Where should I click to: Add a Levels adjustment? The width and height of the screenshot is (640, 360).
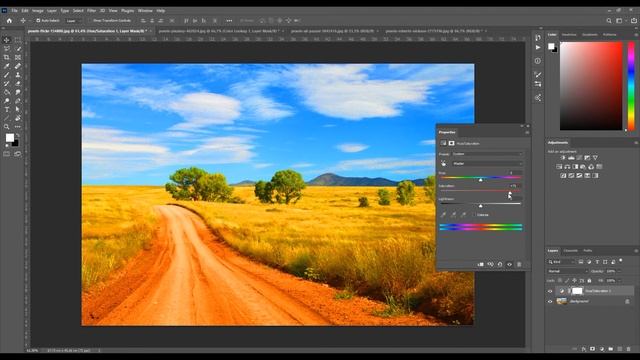(x=571, y=158)
